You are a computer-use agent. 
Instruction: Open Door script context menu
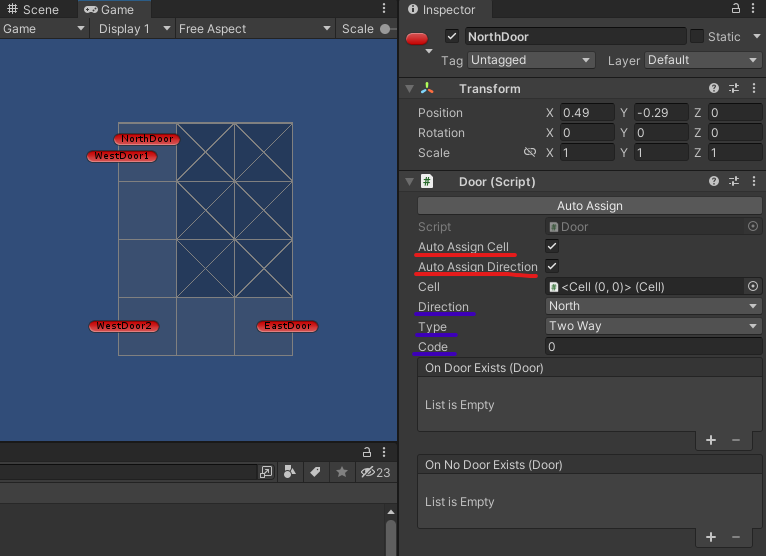point(754,181)
